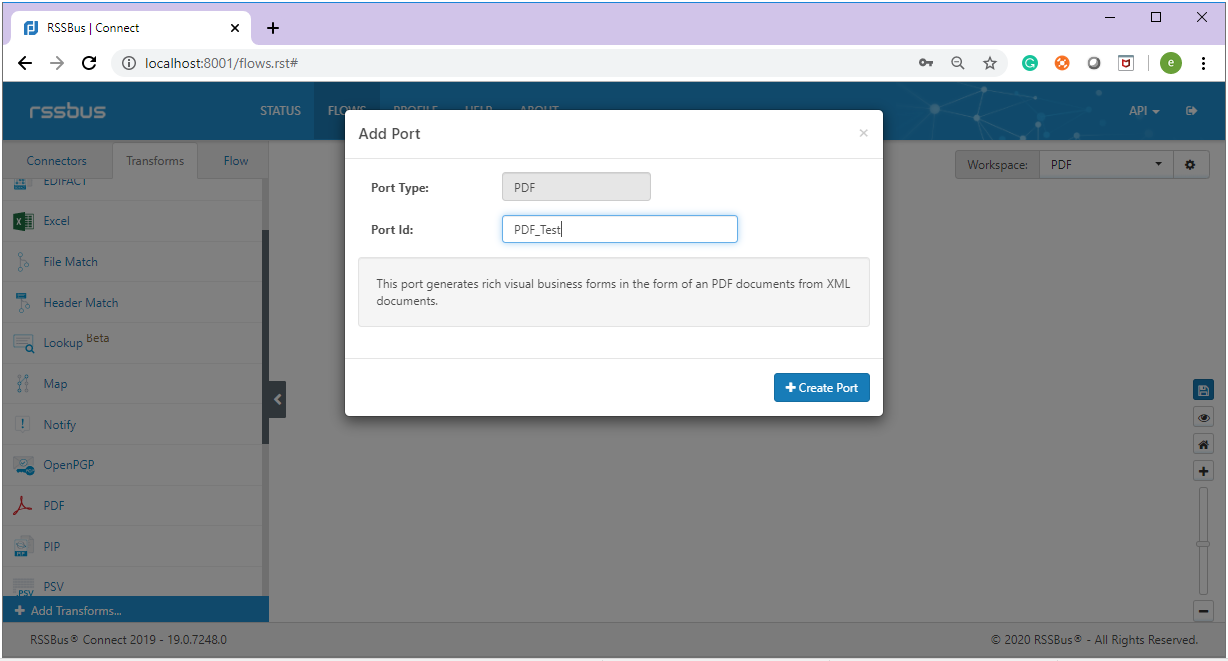
Task: Select the Lookup Beta transform icon
Action: point(24,343)
